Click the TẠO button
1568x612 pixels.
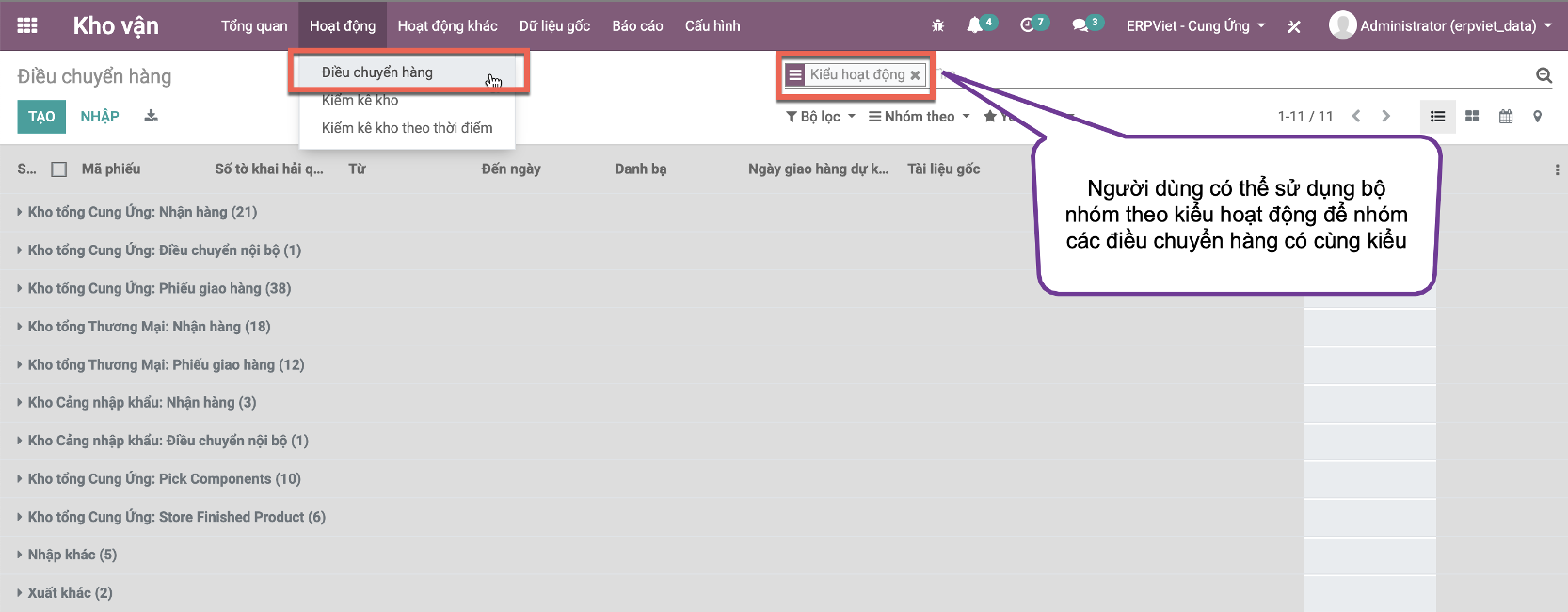click(x=41, y=116)
